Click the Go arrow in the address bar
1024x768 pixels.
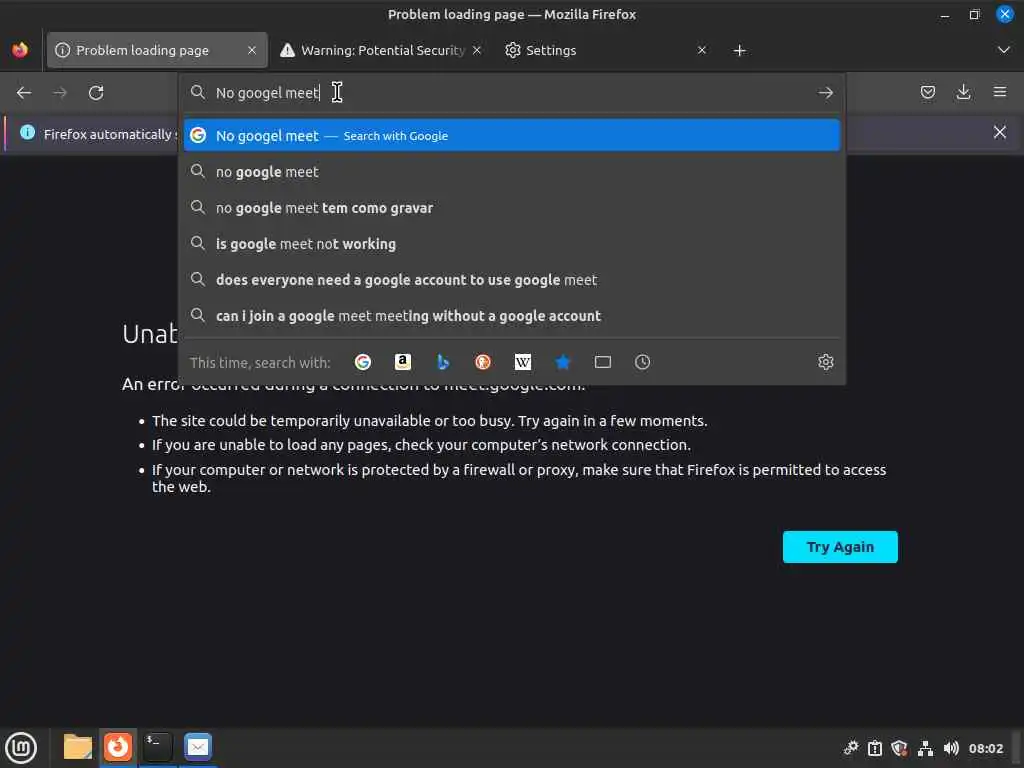(825, 93)
